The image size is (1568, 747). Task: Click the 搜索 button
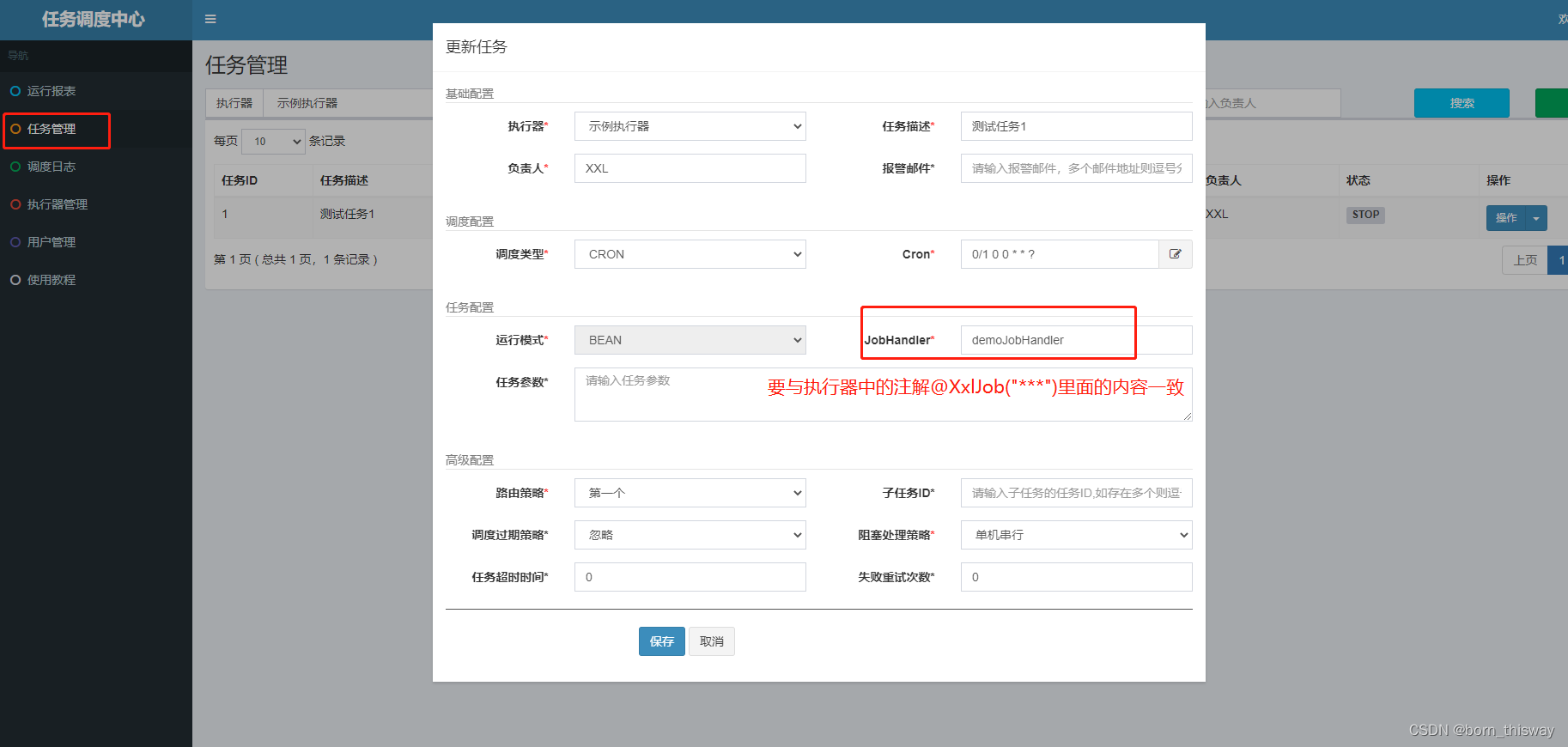click(1462, 103)
